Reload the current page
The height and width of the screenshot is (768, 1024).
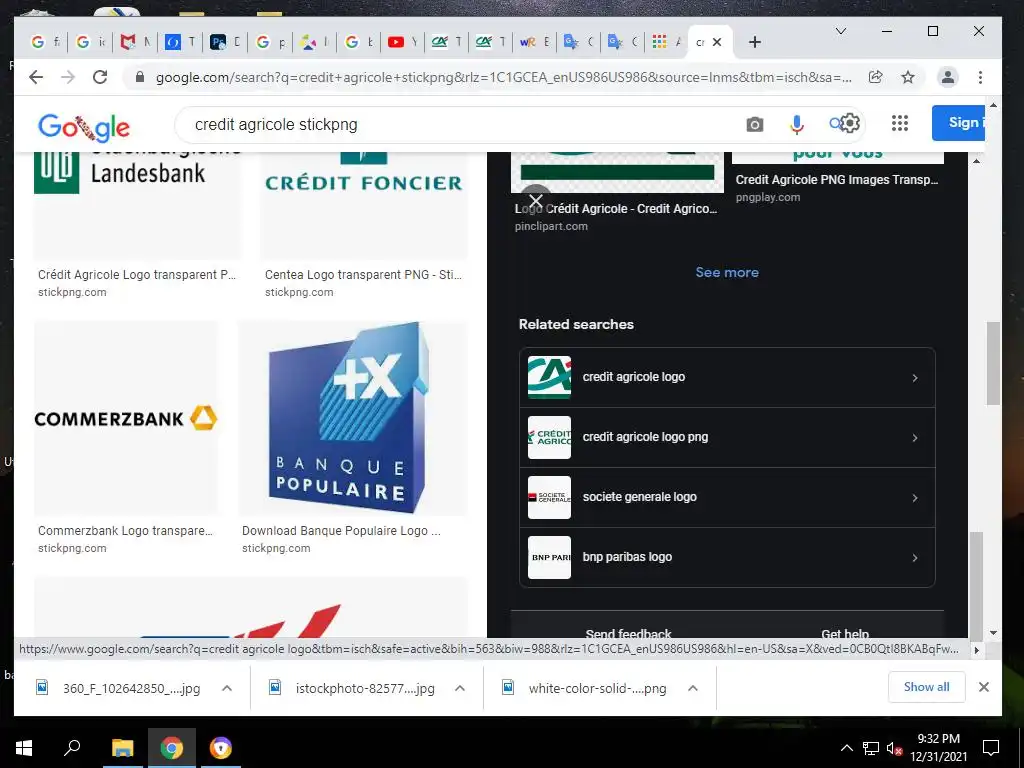(x=100, y=77)
